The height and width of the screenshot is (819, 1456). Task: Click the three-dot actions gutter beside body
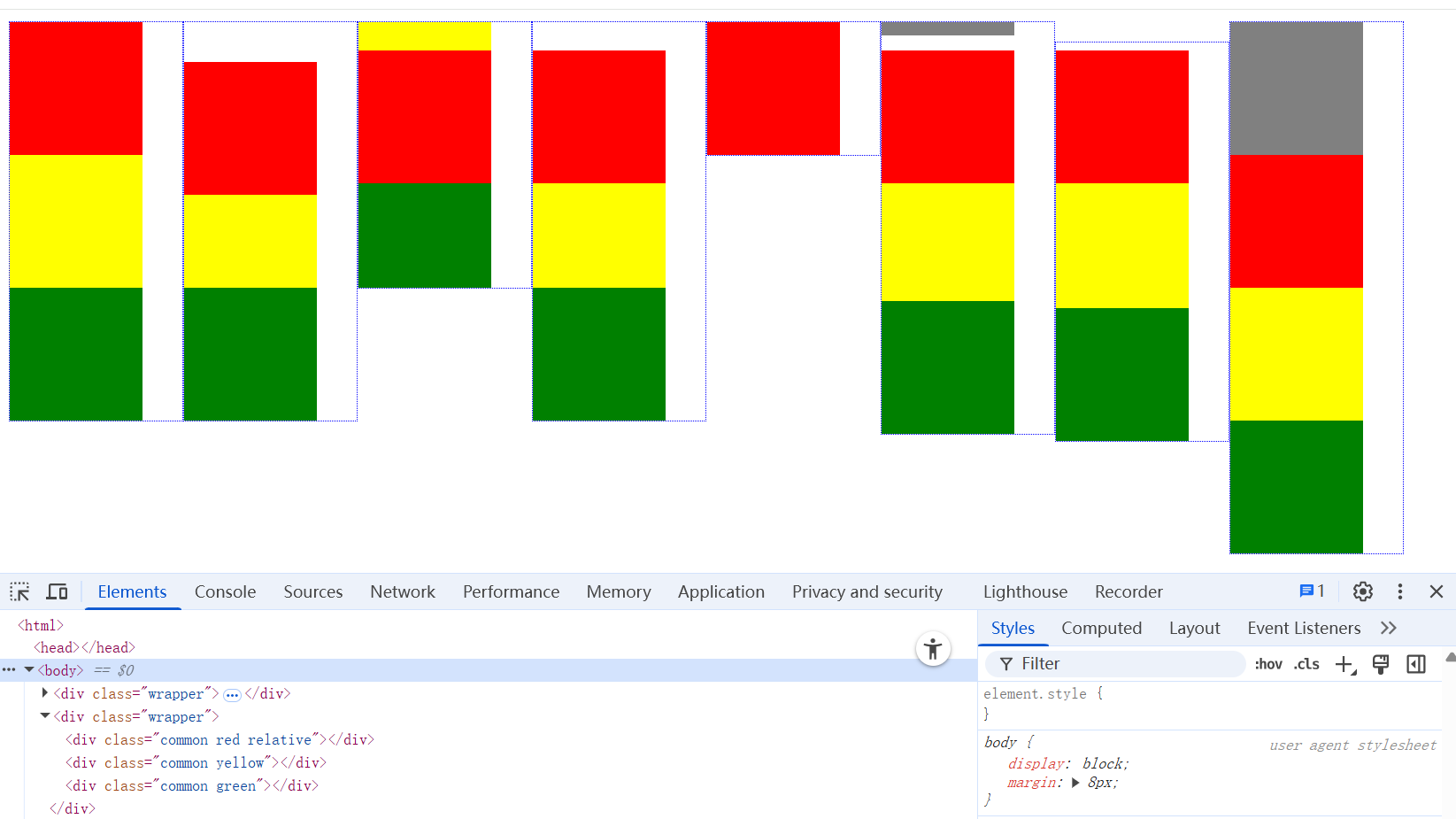click(x=9, y=670)
